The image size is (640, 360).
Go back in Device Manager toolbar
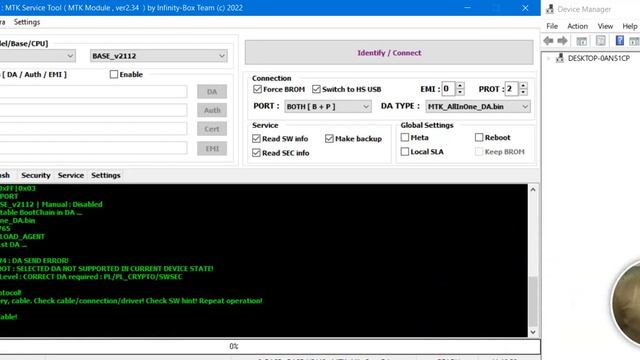click(x=549, y=41)
